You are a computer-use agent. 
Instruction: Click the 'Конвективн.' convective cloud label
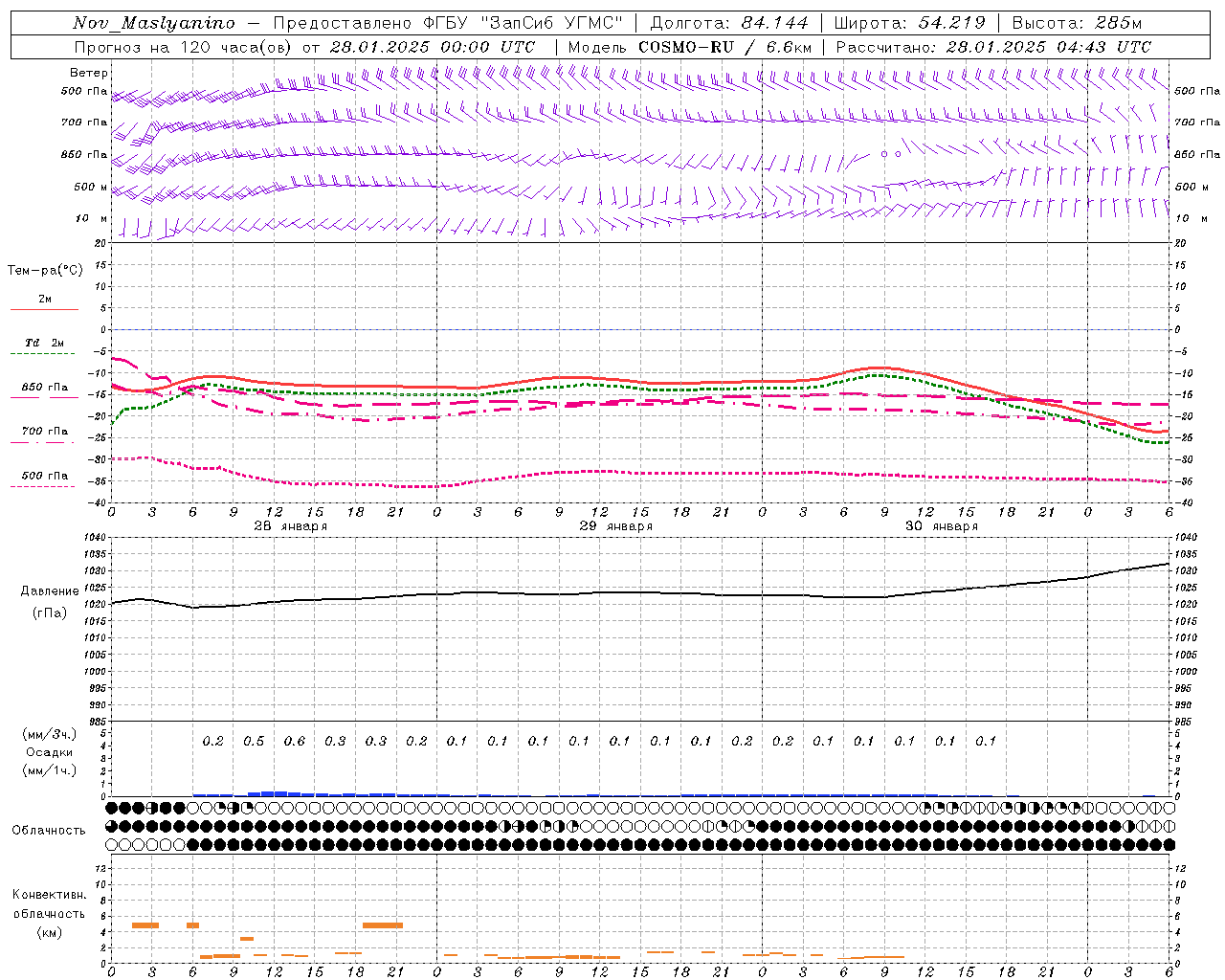click(50, 895)
